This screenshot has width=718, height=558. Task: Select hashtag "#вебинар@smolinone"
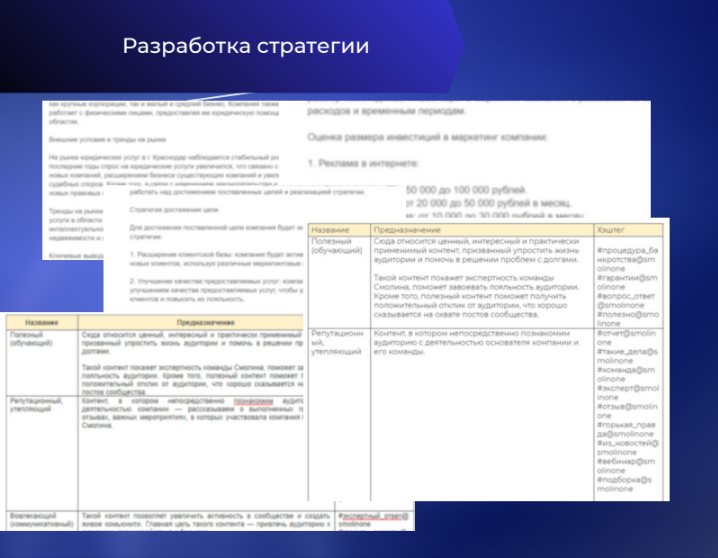click(626, 466)
